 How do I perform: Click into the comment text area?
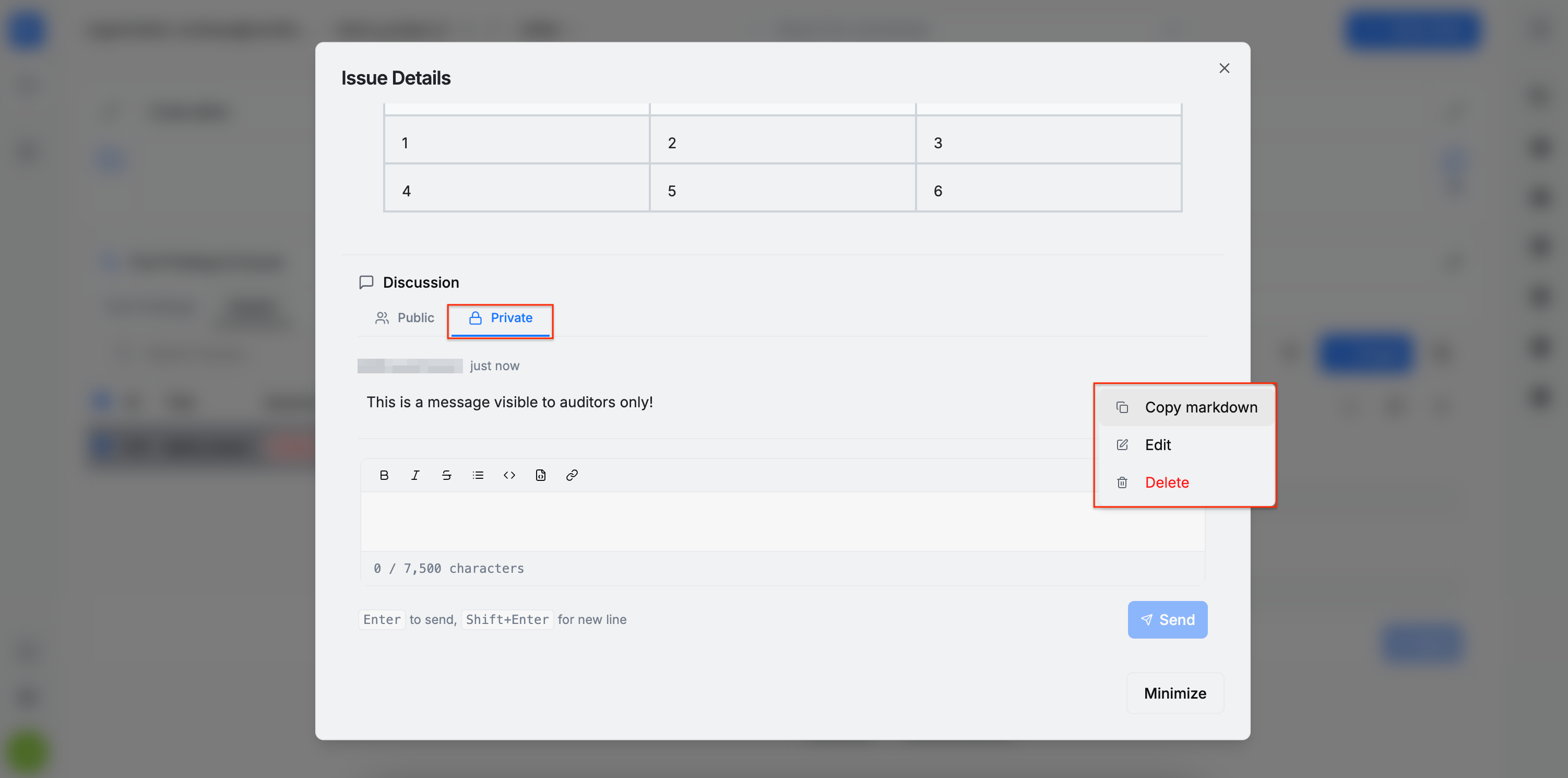[x=730, y=521]
